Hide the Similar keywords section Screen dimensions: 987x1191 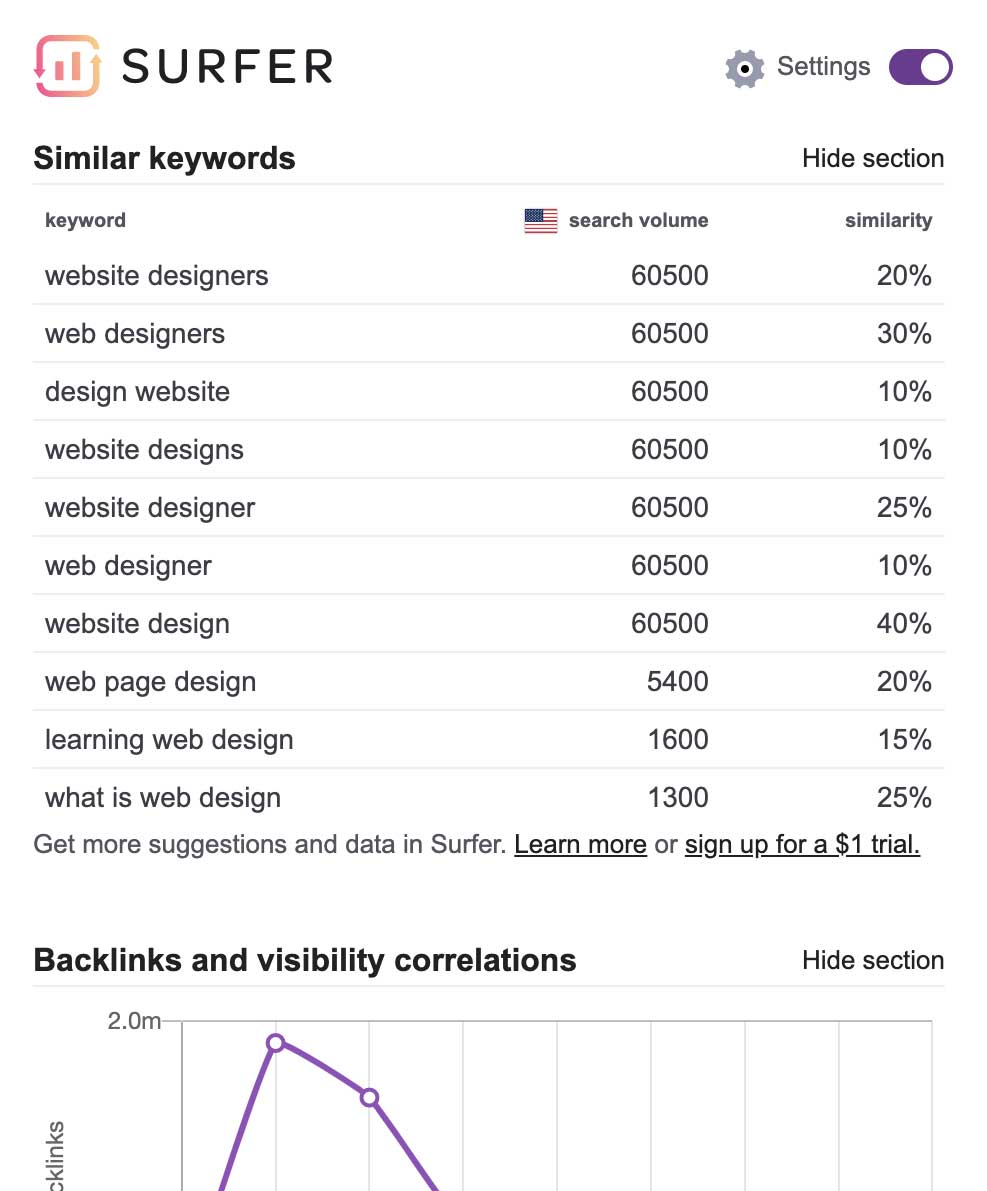click(872, 158)
